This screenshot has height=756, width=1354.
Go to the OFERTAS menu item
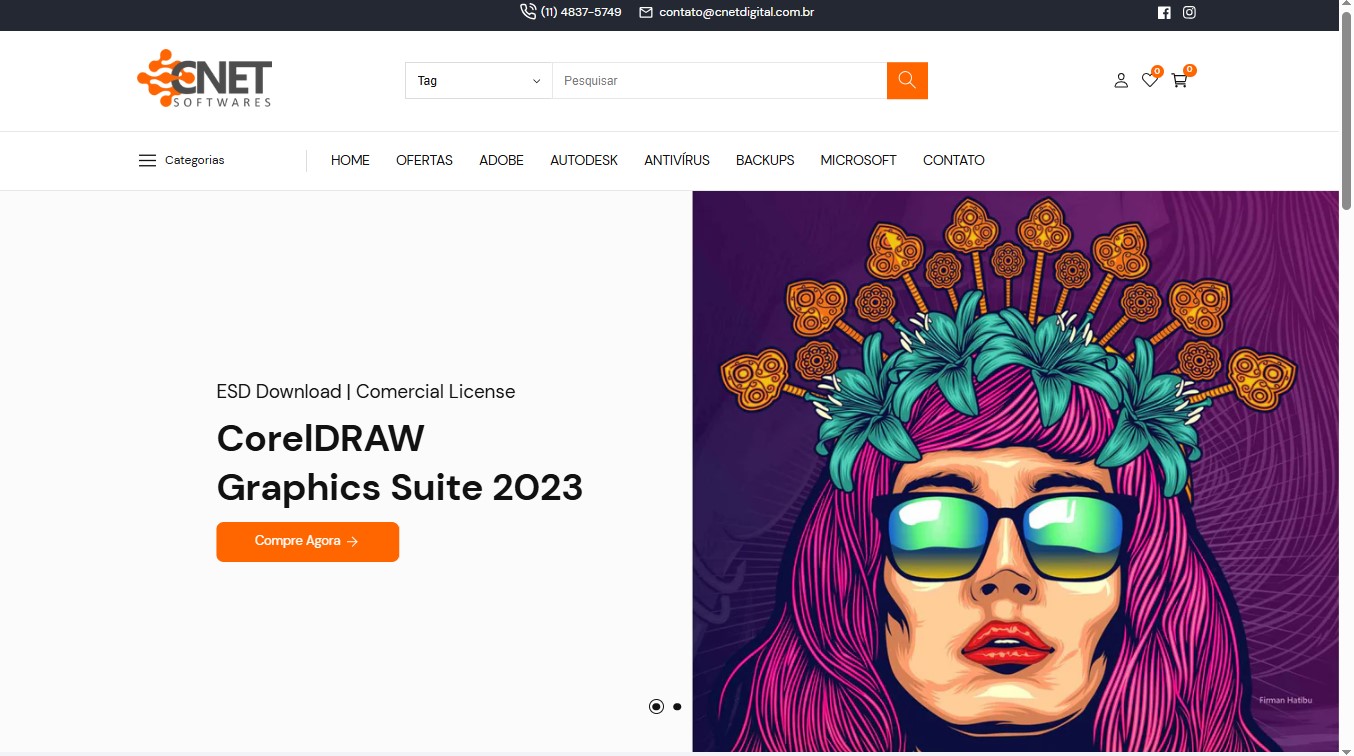[x=424, y=160]
